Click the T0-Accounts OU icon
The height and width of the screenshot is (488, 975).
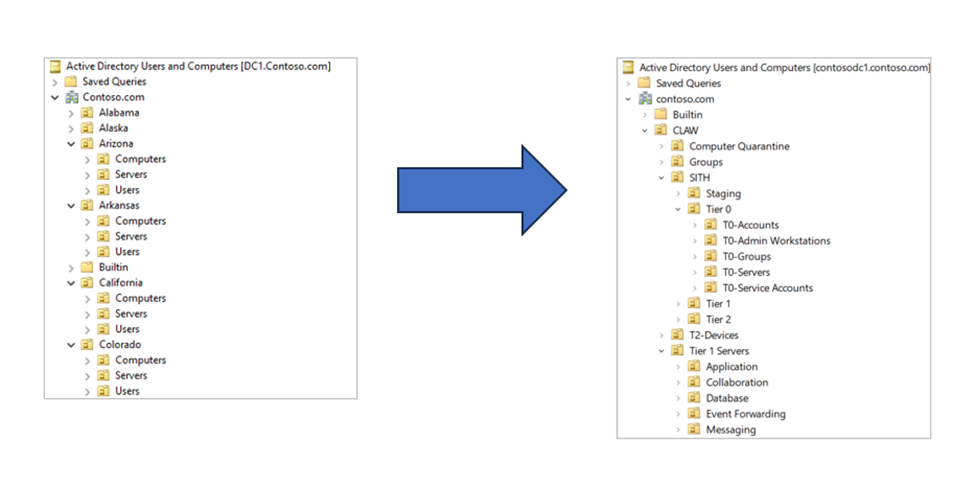(x=711, y=225)
